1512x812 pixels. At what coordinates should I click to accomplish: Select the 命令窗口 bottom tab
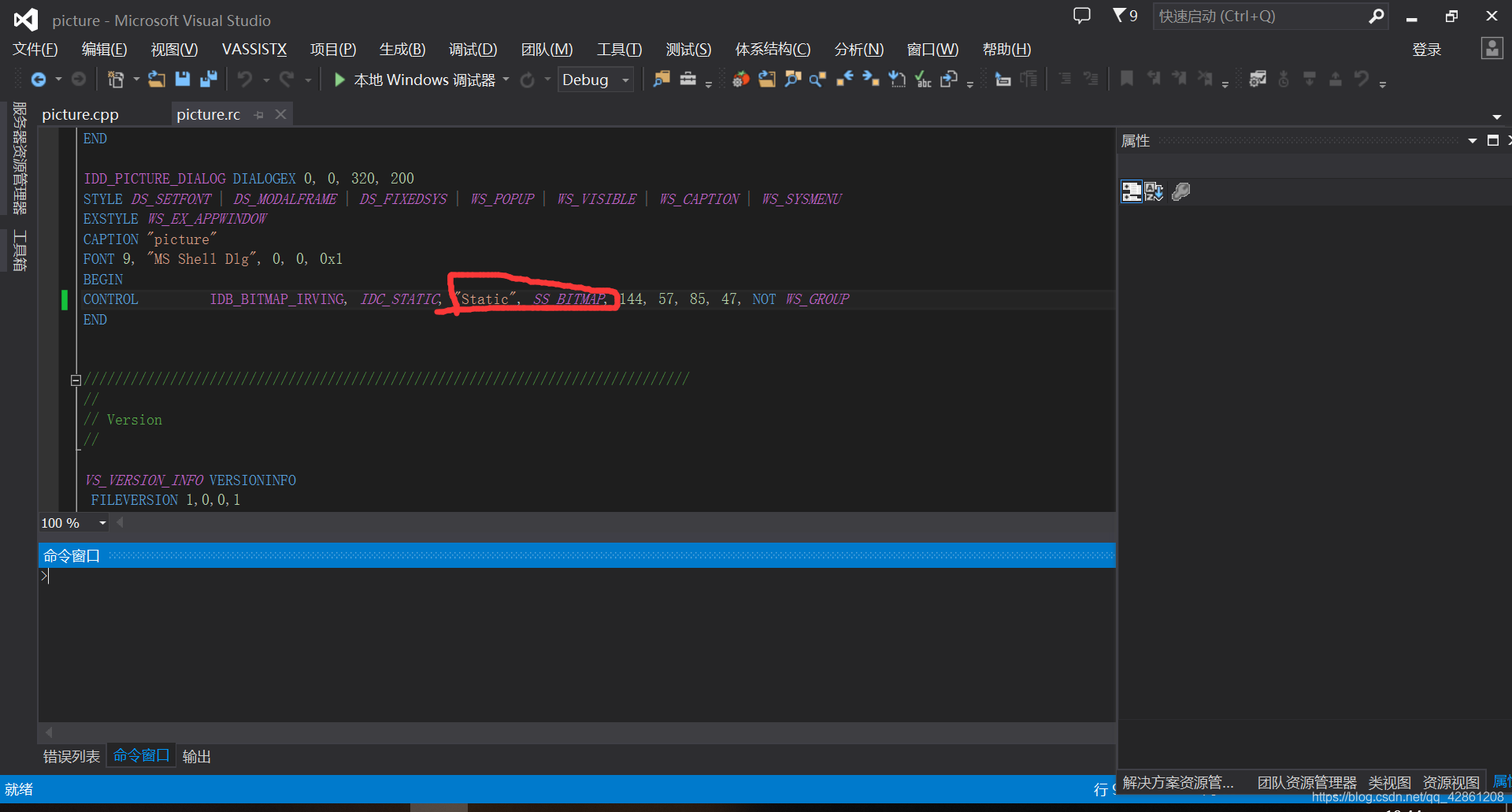(141, 756)
